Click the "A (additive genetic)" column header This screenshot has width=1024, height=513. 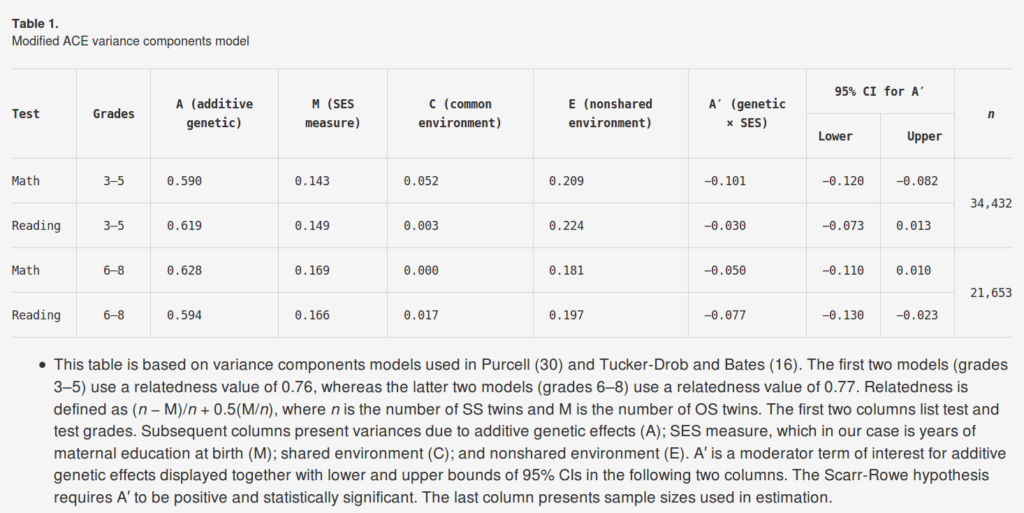point(214,113)
